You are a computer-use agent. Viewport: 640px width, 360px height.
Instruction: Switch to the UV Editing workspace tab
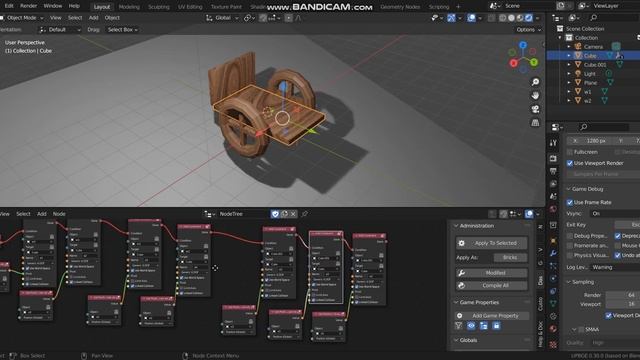tap(190, 7)
